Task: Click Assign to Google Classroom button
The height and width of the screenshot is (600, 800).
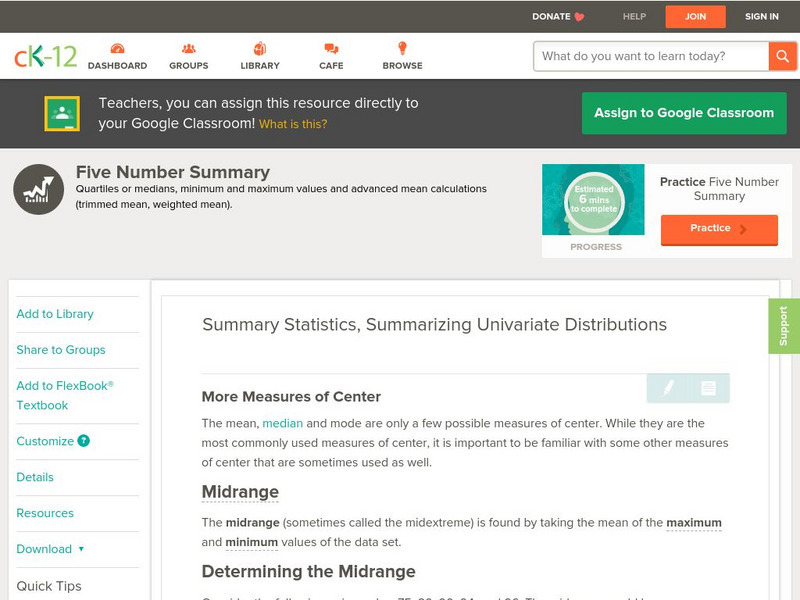Action: point(684,113)
